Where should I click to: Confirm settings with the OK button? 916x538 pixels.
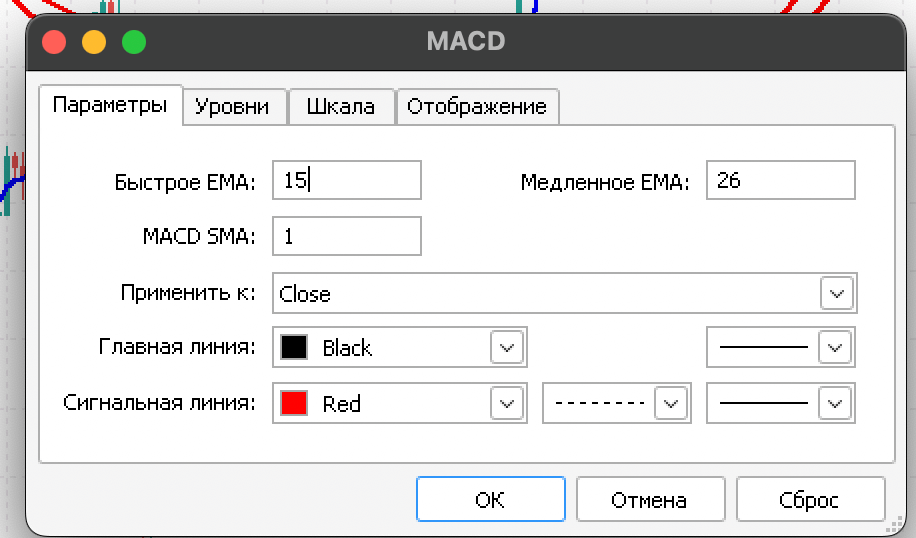[x=491, y=499]
